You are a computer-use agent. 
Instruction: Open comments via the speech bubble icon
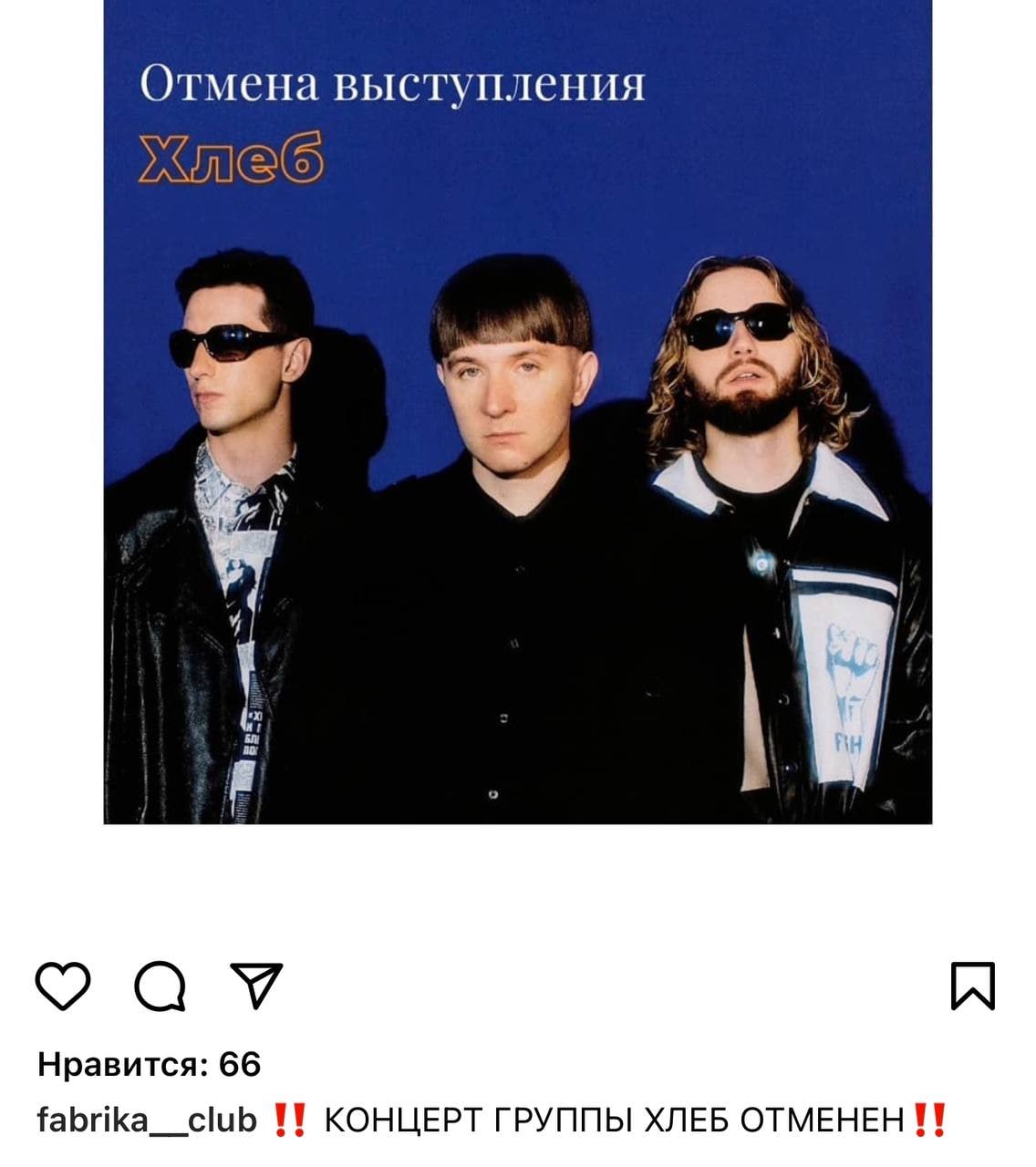(x=161, y=986)
